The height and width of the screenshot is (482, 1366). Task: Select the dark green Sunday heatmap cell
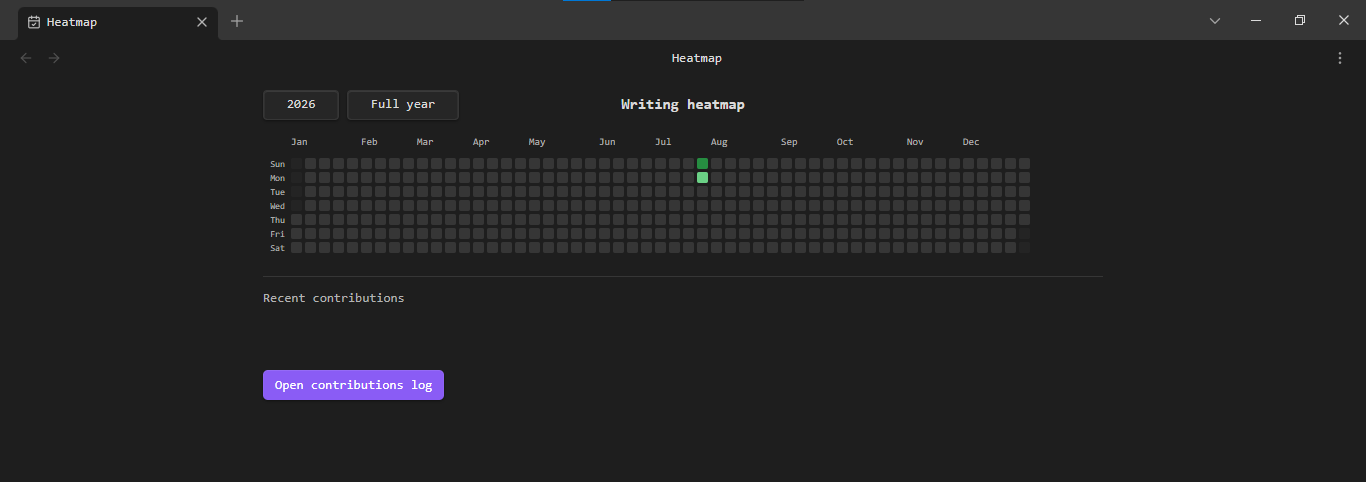tap(703, 163)
